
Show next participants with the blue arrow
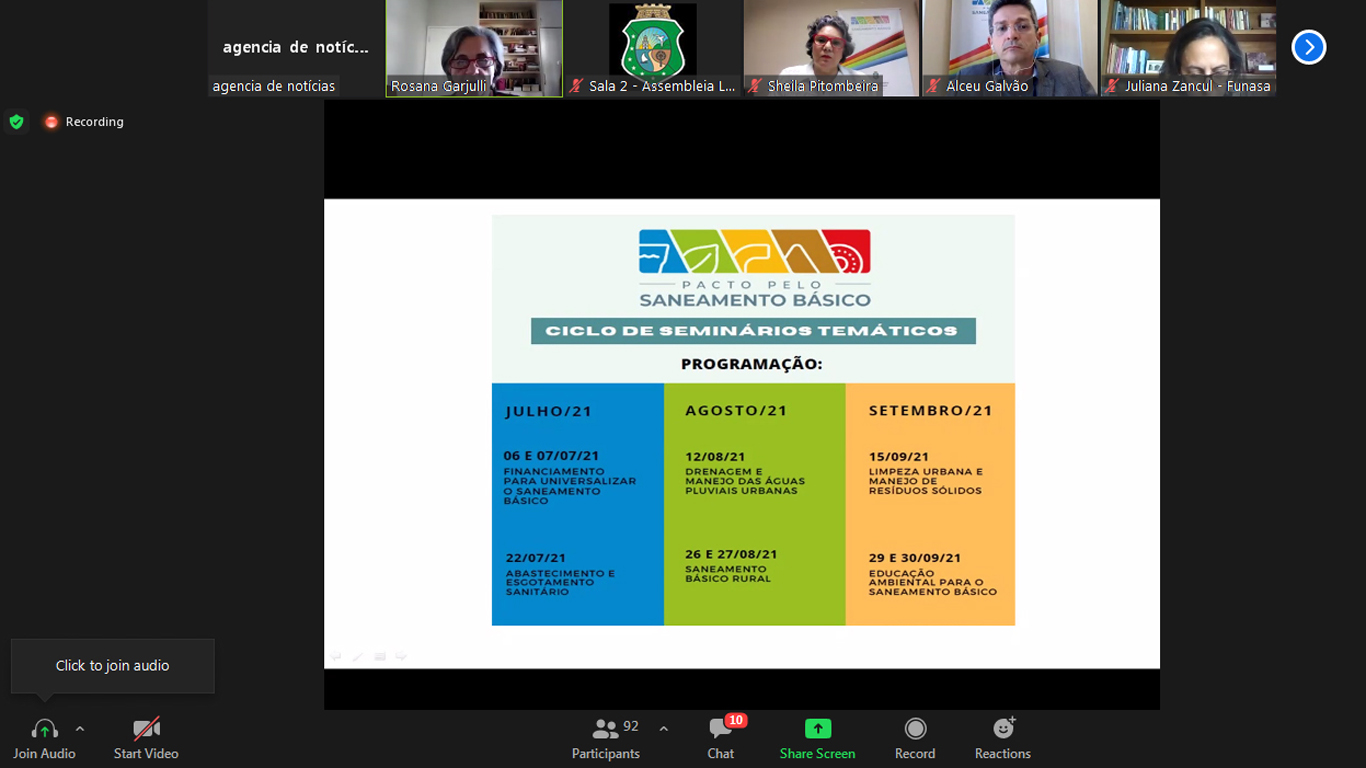1308,47
